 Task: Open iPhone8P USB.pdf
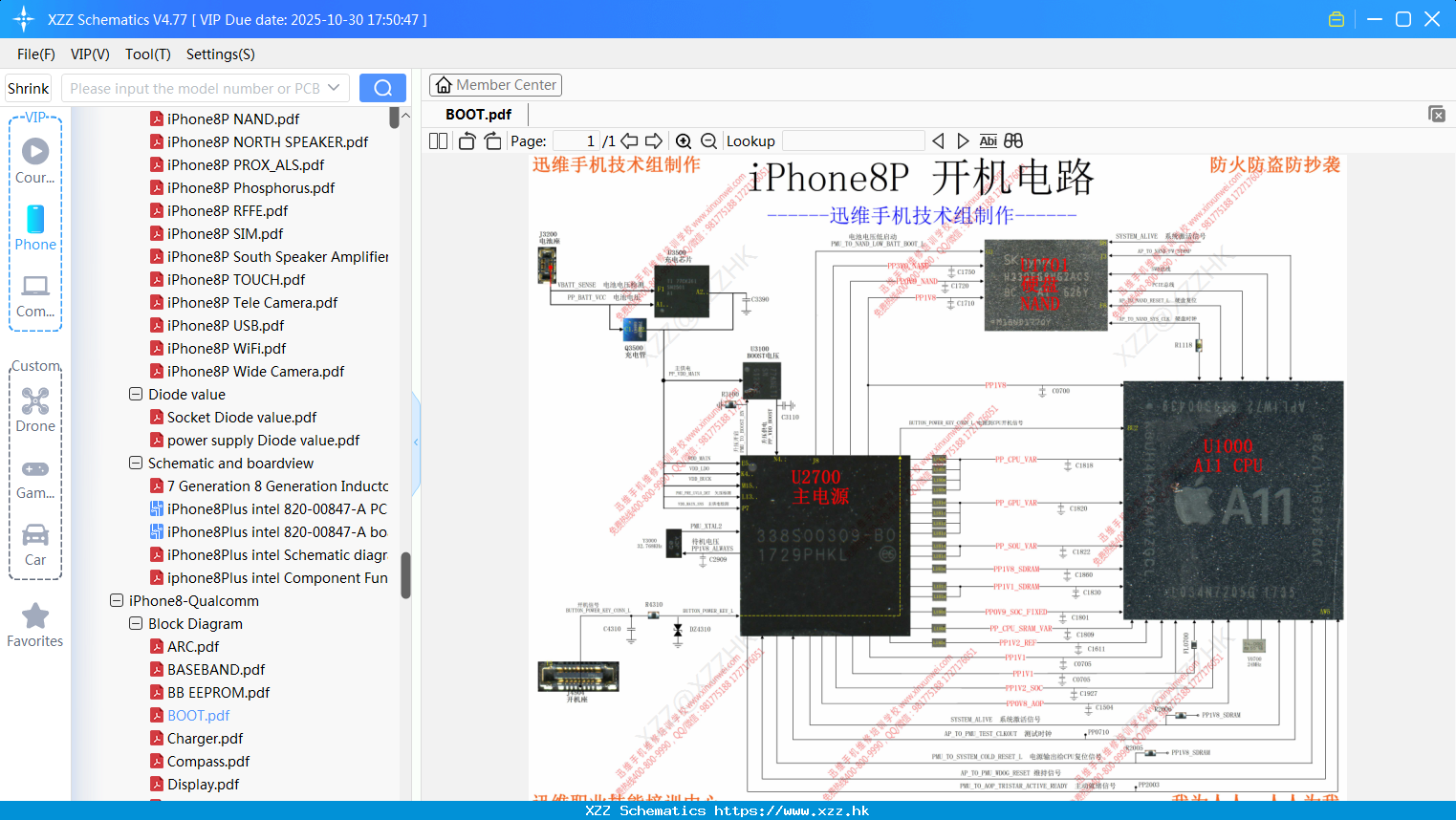pos(226,325)
